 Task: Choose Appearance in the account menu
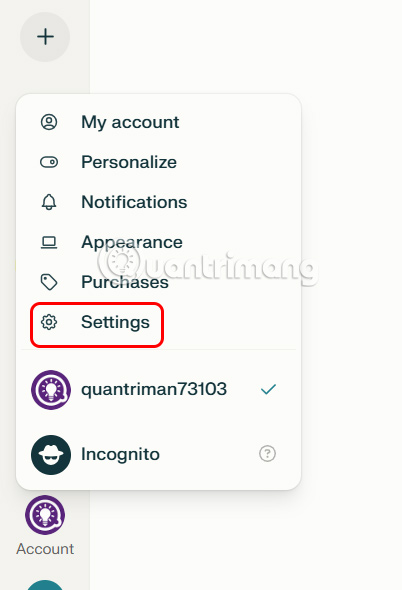(x=158, y=242)
